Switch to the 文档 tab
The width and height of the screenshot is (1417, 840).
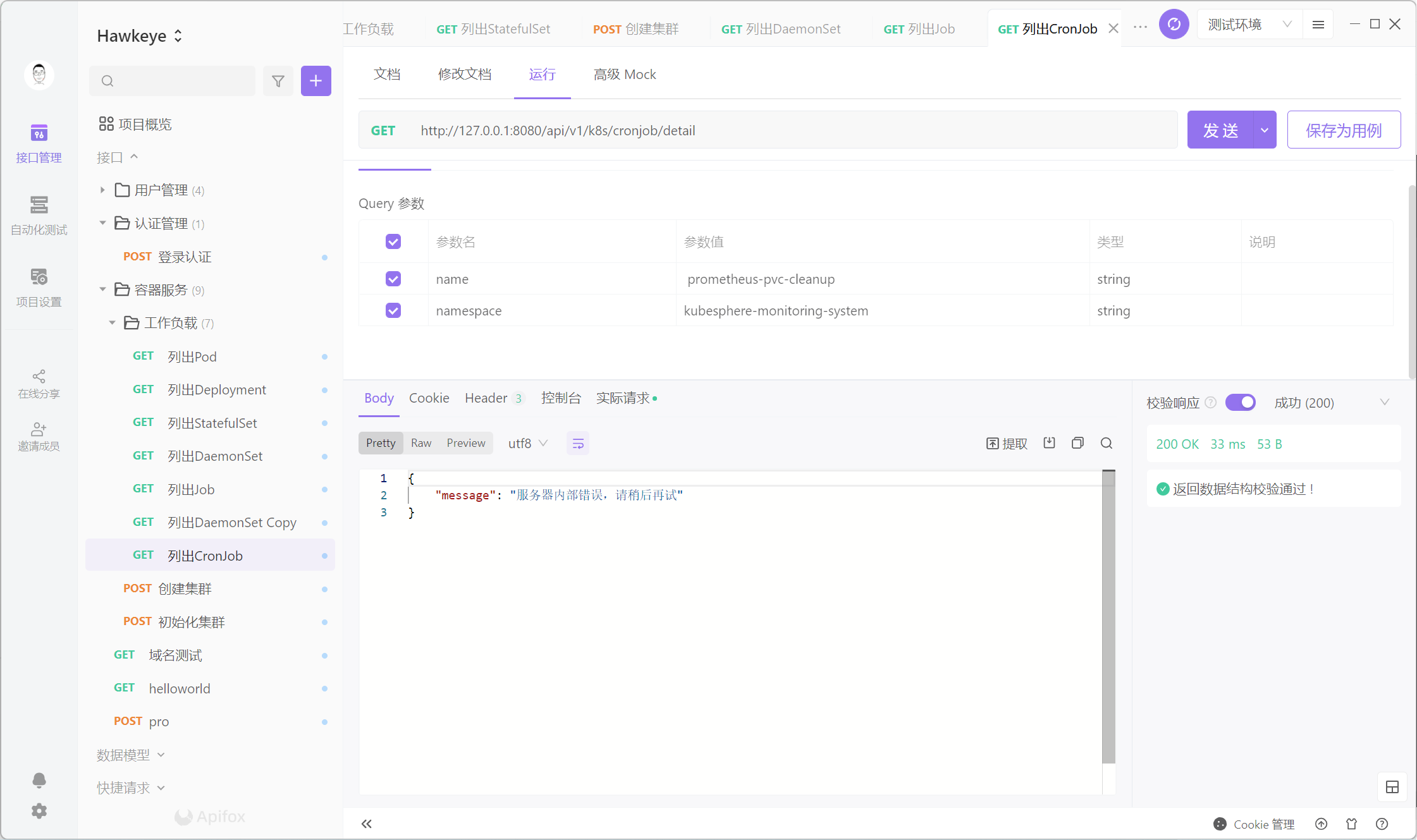tap(387, 75)
